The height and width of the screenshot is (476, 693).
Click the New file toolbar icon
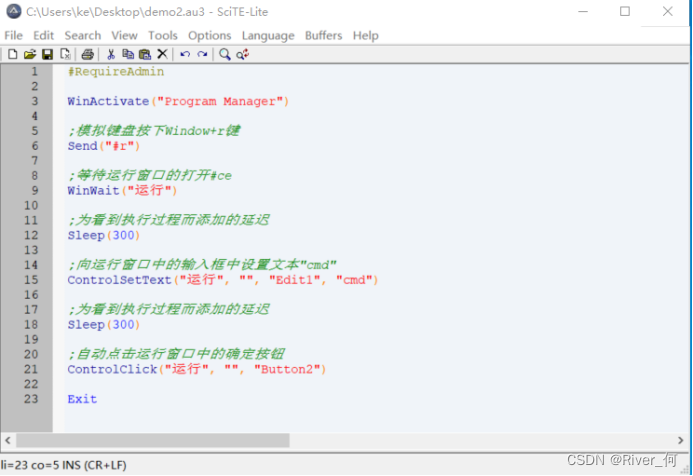pyautogui.click(x=12, y=54)
